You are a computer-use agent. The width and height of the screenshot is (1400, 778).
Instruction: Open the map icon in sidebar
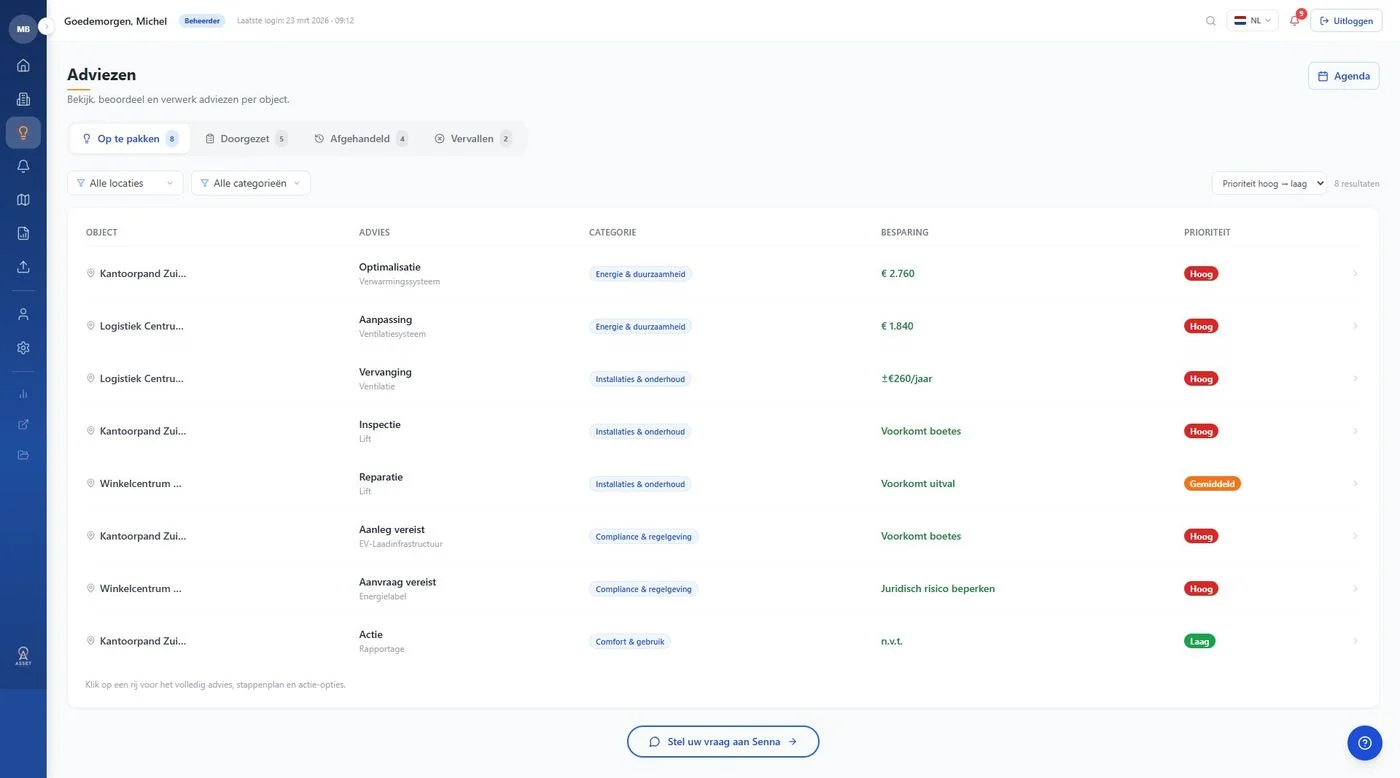point(23,200)
